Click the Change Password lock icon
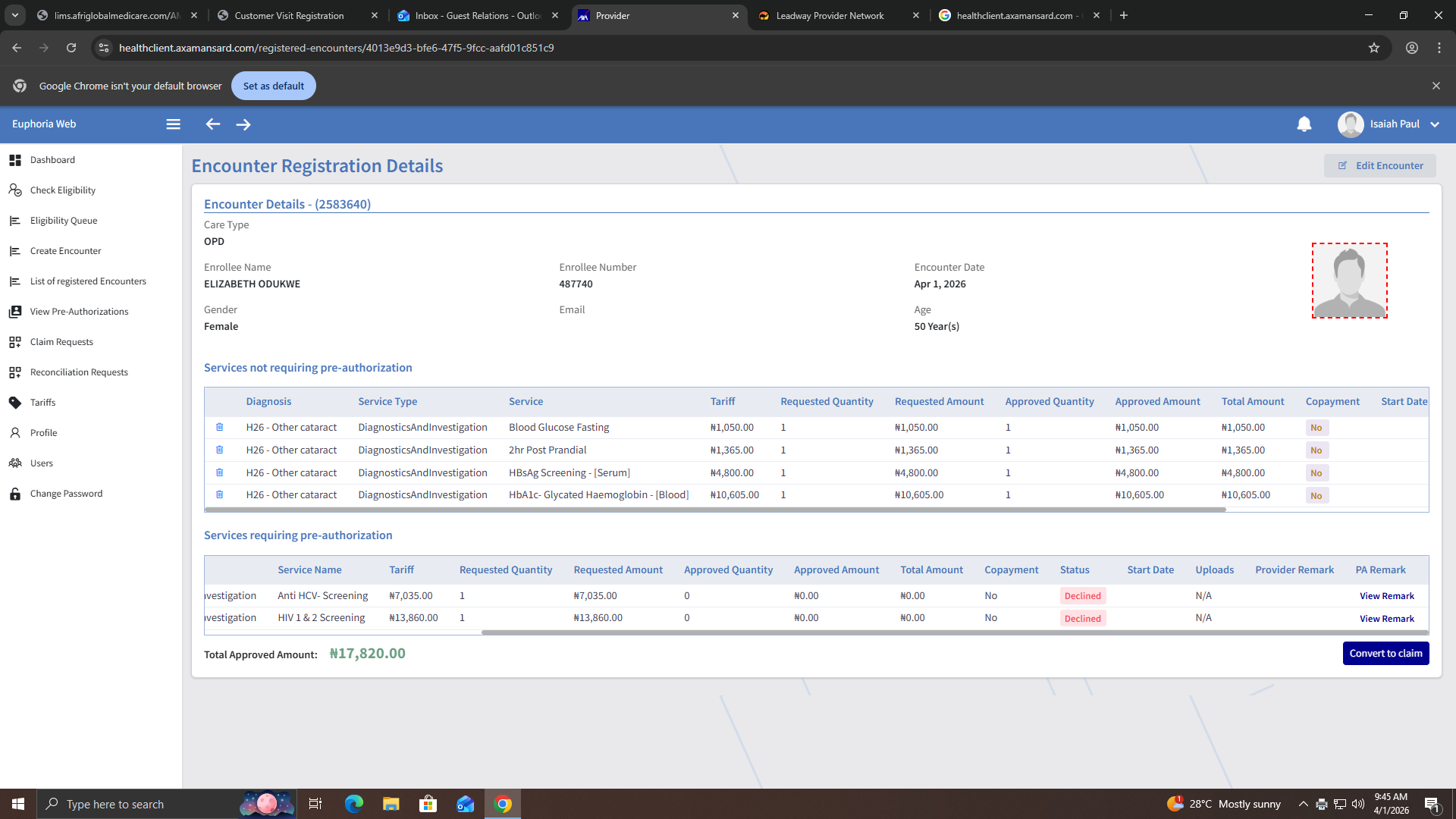Viewport: 1456px width, 819px height. (x=15, y=494)
